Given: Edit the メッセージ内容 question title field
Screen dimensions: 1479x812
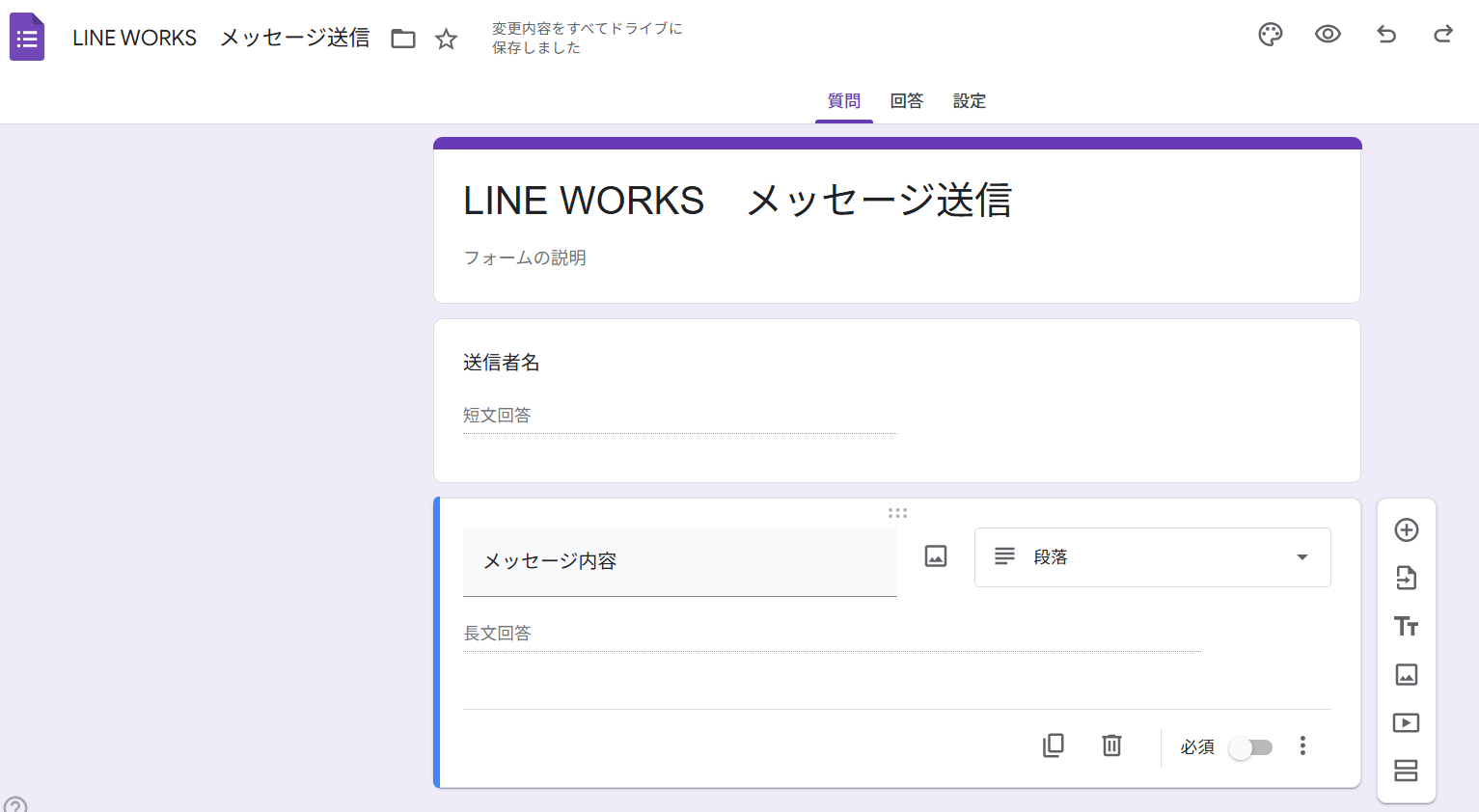Looking at the screenshot, I should click(x=680, y=561).
